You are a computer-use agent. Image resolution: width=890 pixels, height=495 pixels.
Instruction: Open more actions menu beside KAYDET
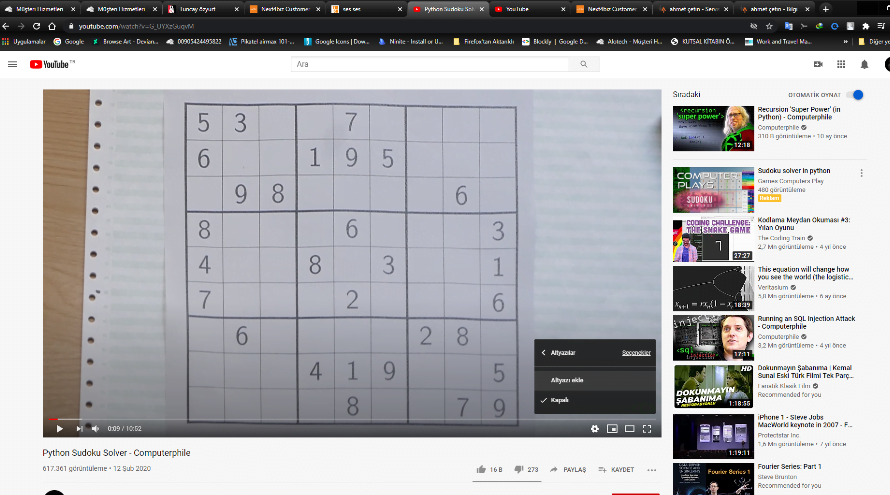coord(652,469)
